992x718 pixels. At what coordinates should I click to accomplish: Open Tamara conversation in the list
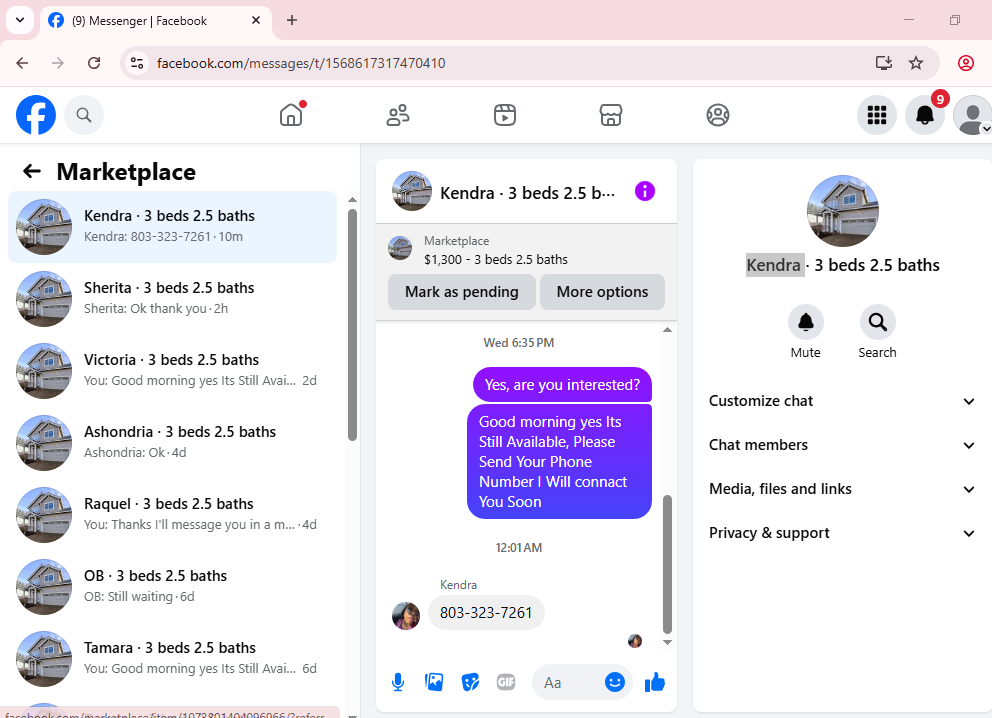click(x=172, y=659)
